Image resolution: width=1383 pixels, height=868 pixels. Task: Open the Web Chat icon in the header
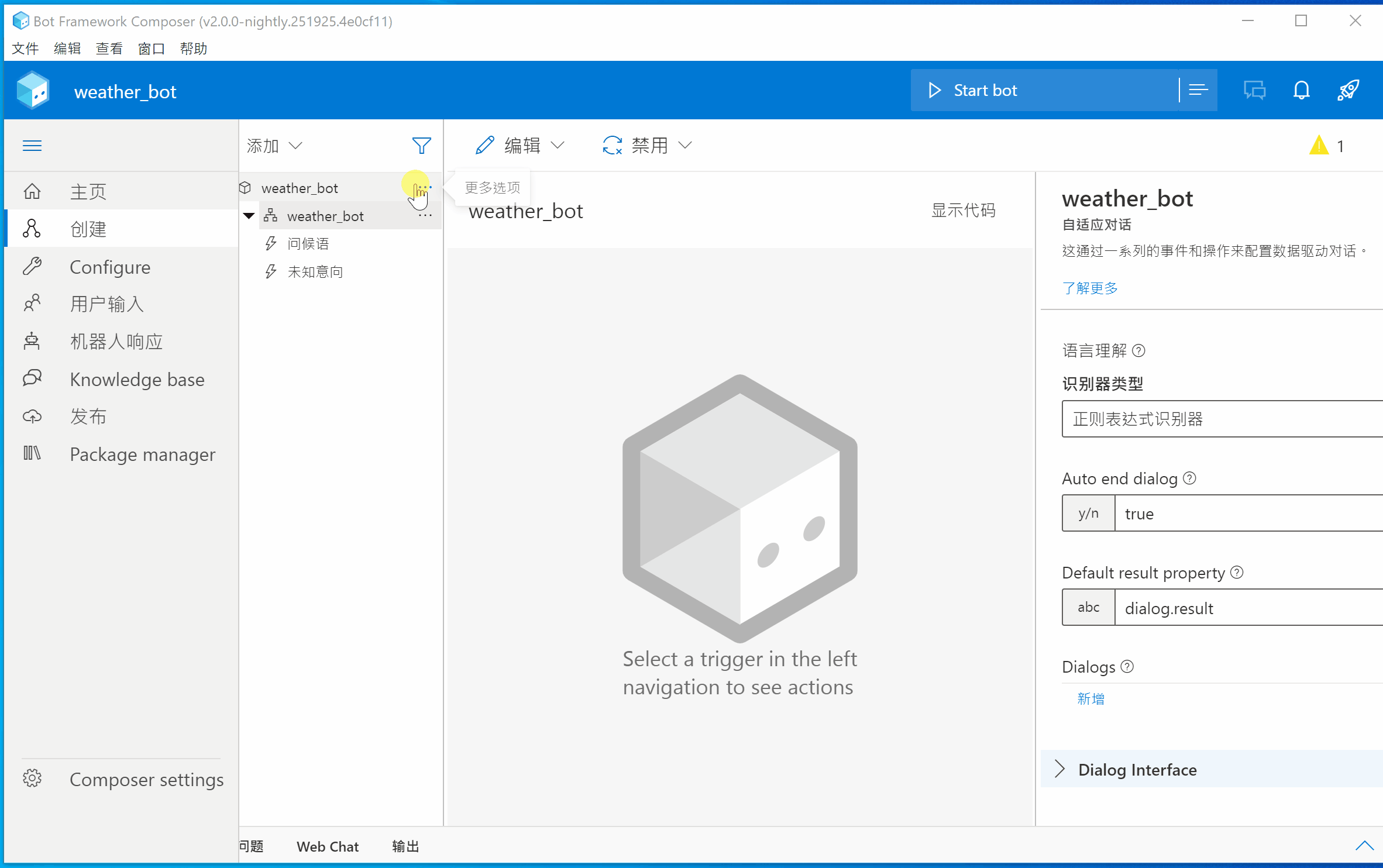click(x=1254, y=90)
